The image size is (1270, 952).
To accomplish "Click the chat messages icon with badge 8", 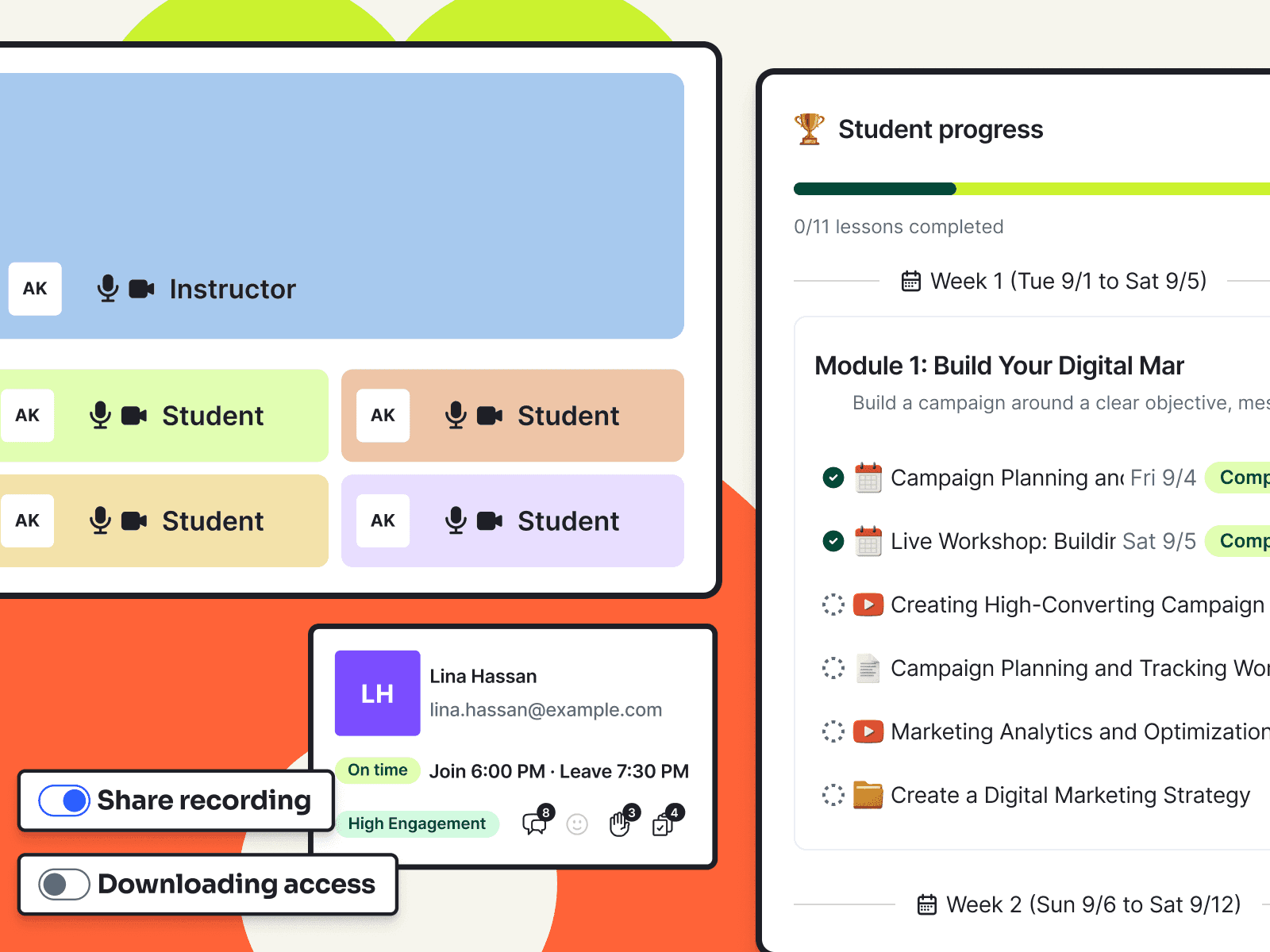I will point(537,822).
